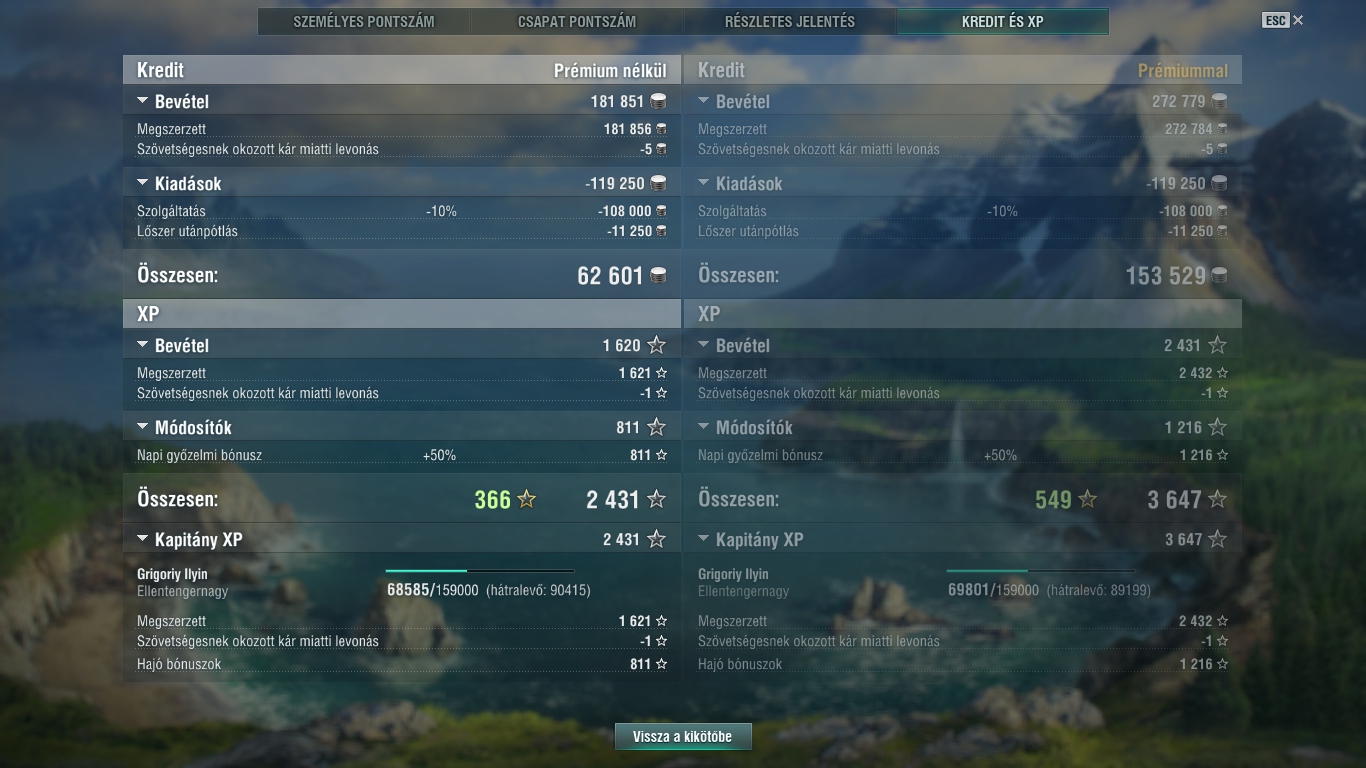Click the star icon beside premium 3 647 total
This screenshot has height=768, width=1366.
[1217, 499]
